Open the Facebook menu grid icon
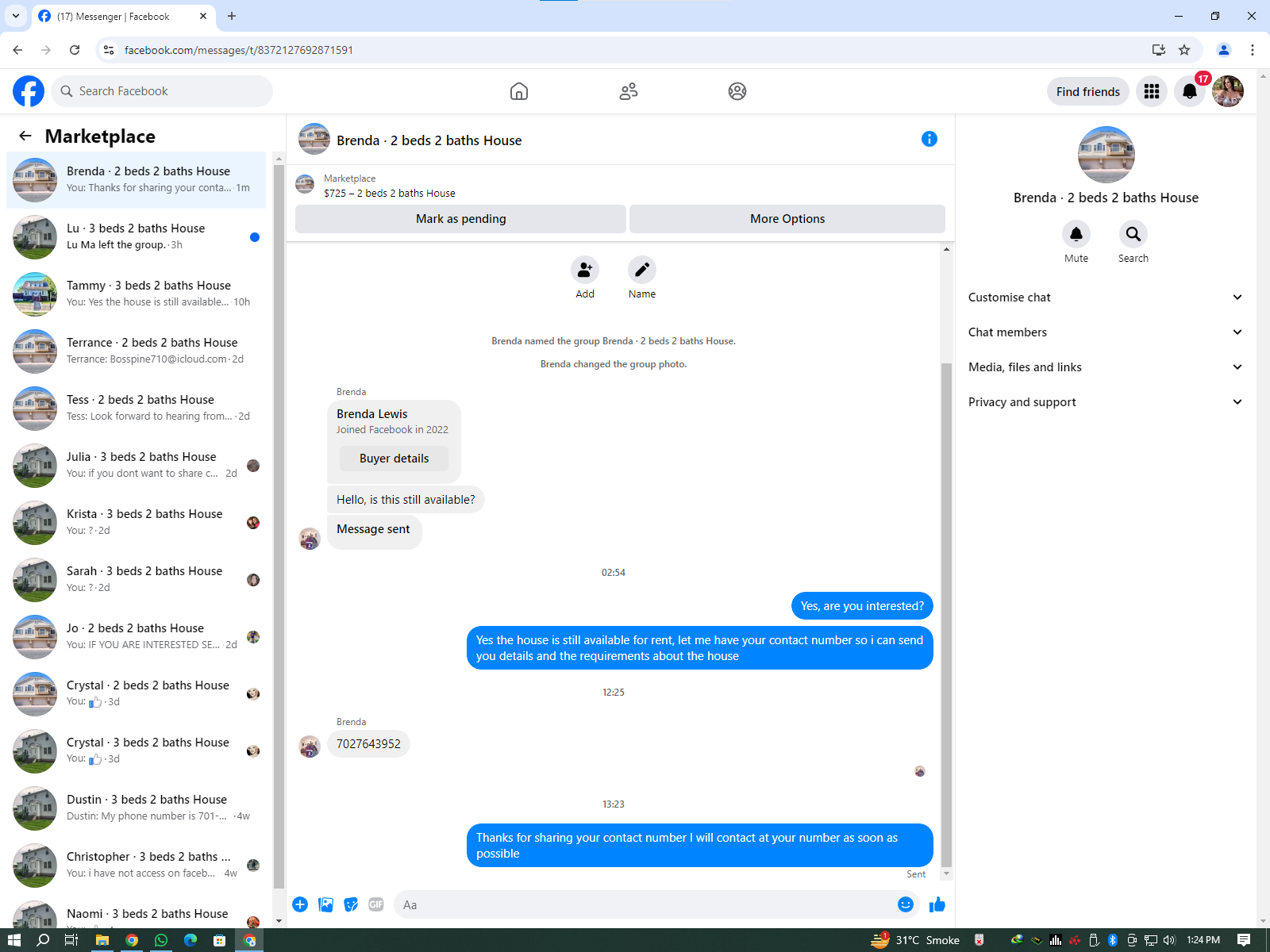 pos(1152,91)
